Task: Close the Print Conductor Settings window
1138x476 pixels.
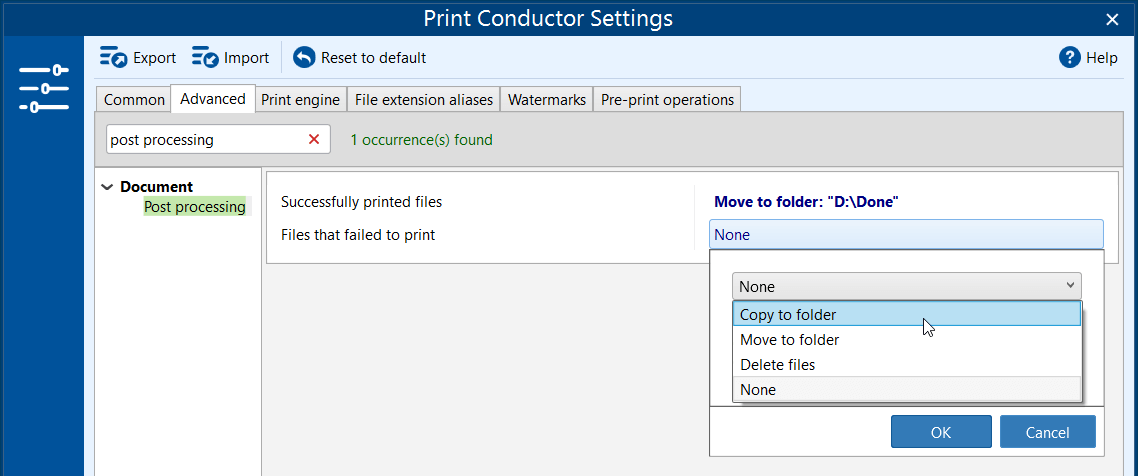Action: click(x=1112, y=19)
